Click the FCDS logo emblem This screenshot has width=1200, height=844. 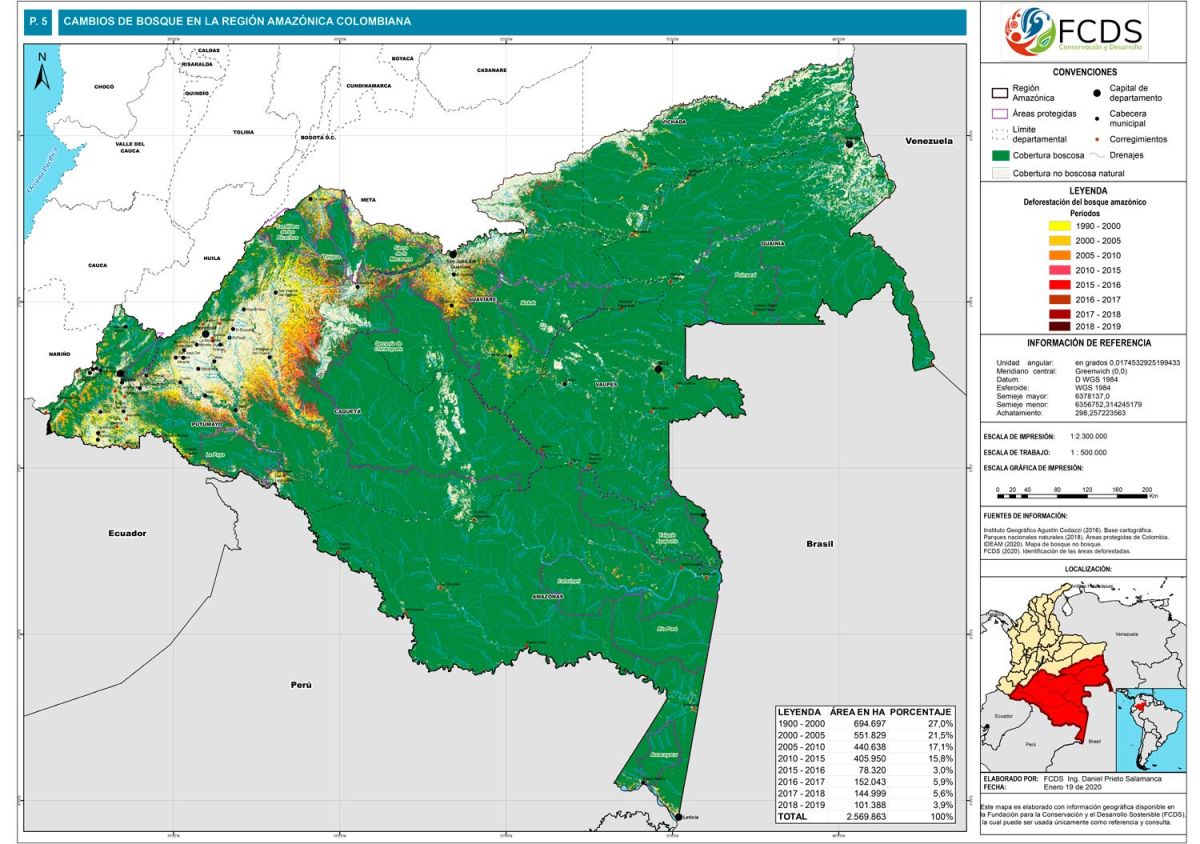(1030, 33)
